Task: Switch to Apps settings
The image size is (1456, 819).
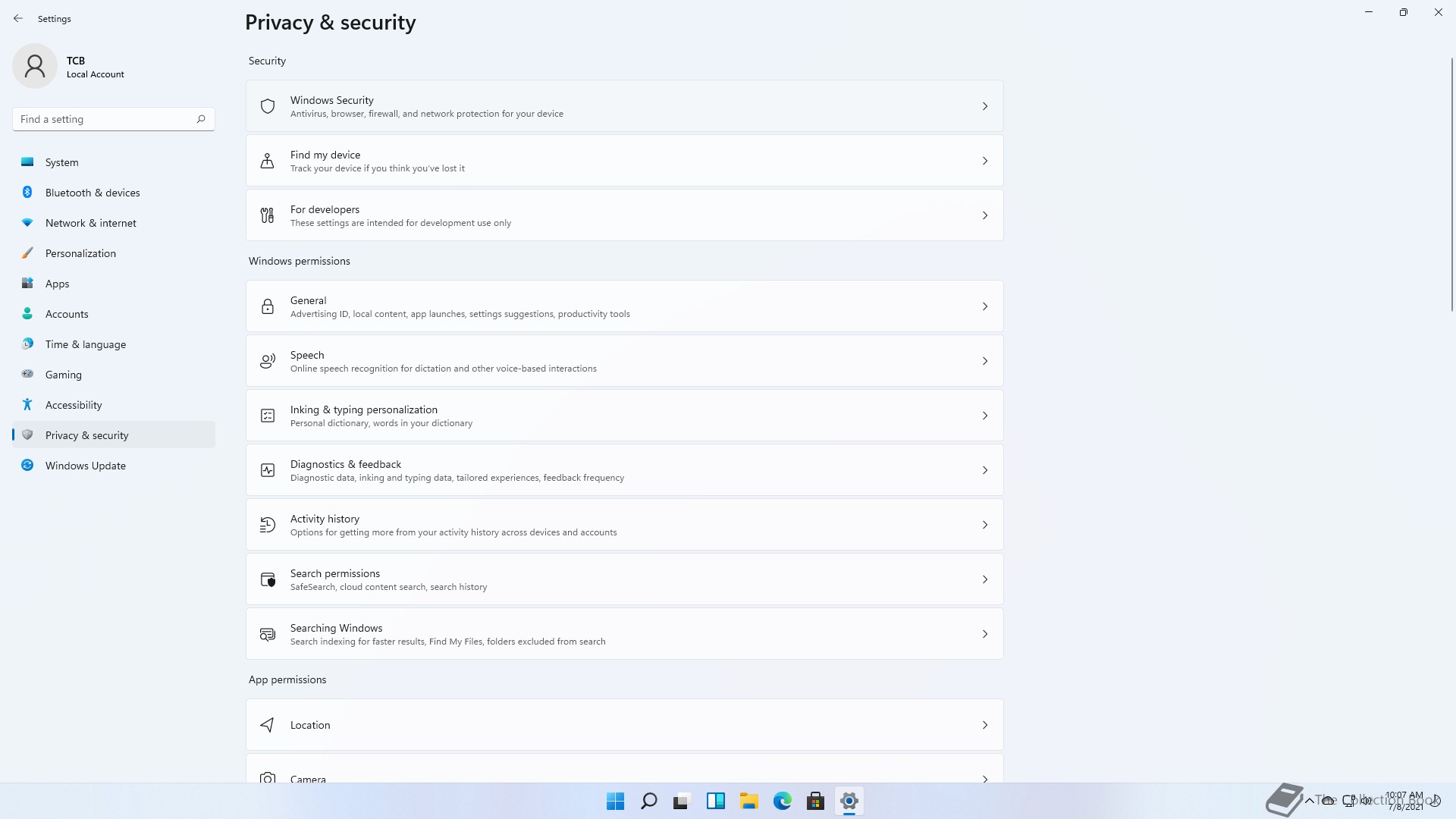Action: pyautogui.click(x=114, y=284)
